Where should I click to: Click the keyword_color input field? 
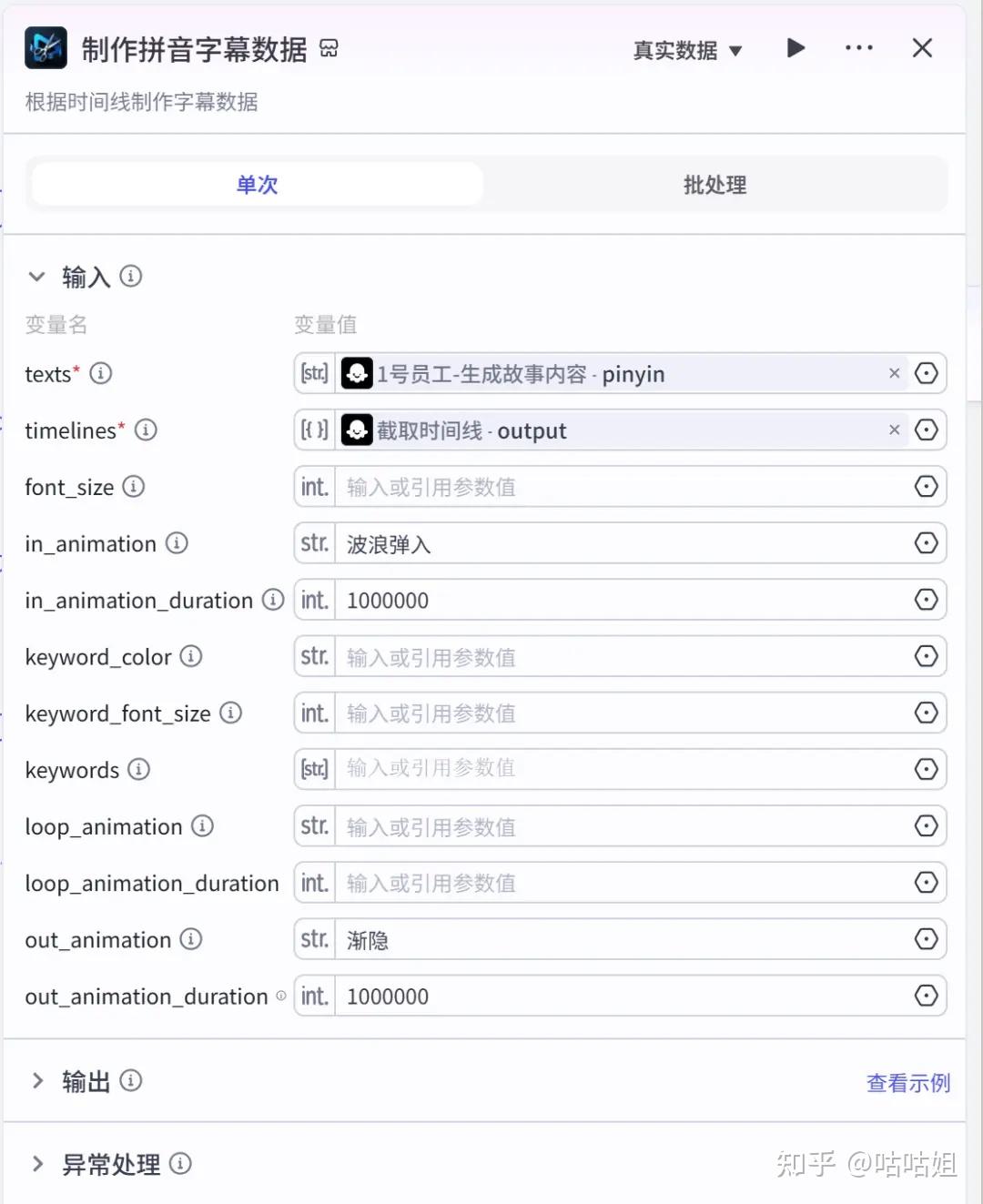click(x=619, y=657)
